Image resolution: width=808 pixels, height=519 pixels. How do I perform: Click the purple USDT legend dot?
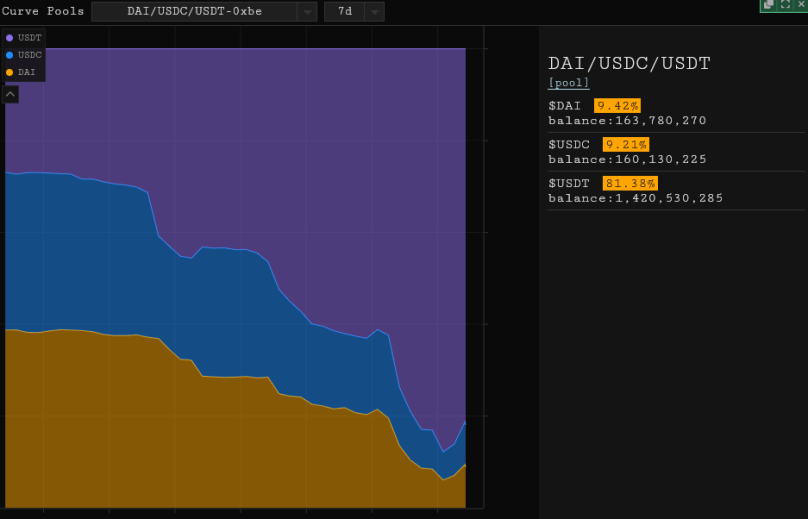click(x=9, y=38)
